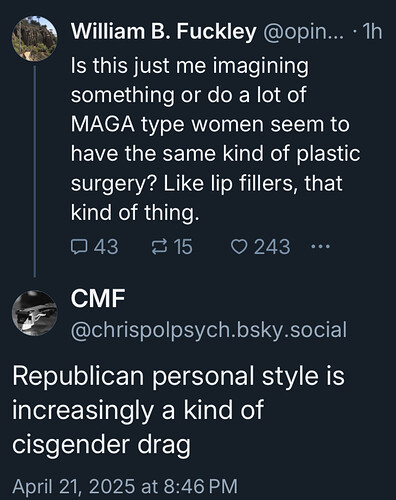Open the @chrispolpsych.bsky.social handle link
The height and width of the screenshot is (500, 396).
209,330
